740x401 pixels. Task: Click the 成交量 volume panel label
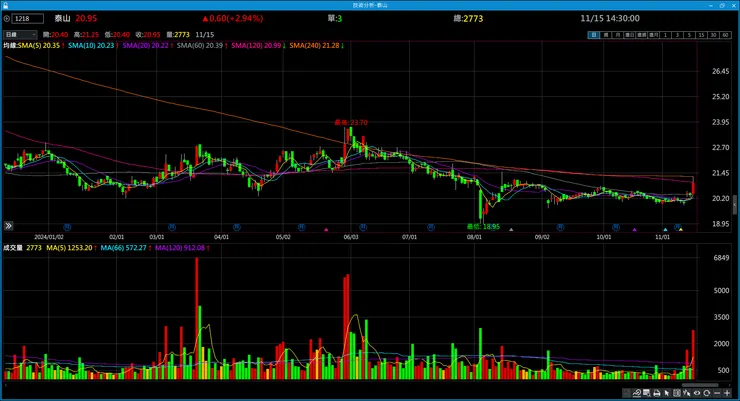pos(13,248)
